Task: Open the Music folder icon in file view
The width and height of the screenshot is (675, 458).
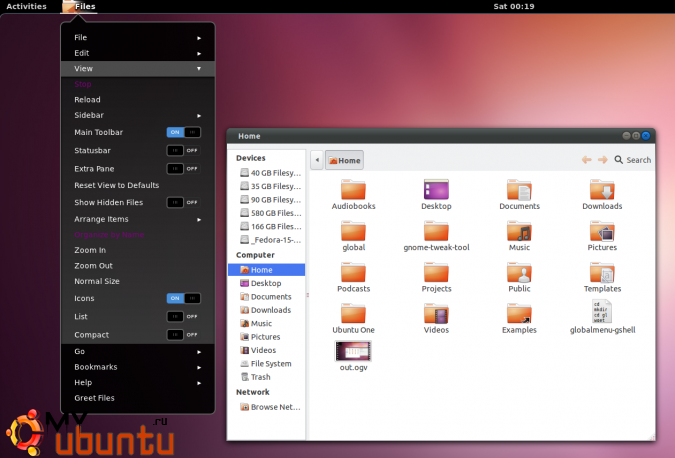Action: [519, 231]
